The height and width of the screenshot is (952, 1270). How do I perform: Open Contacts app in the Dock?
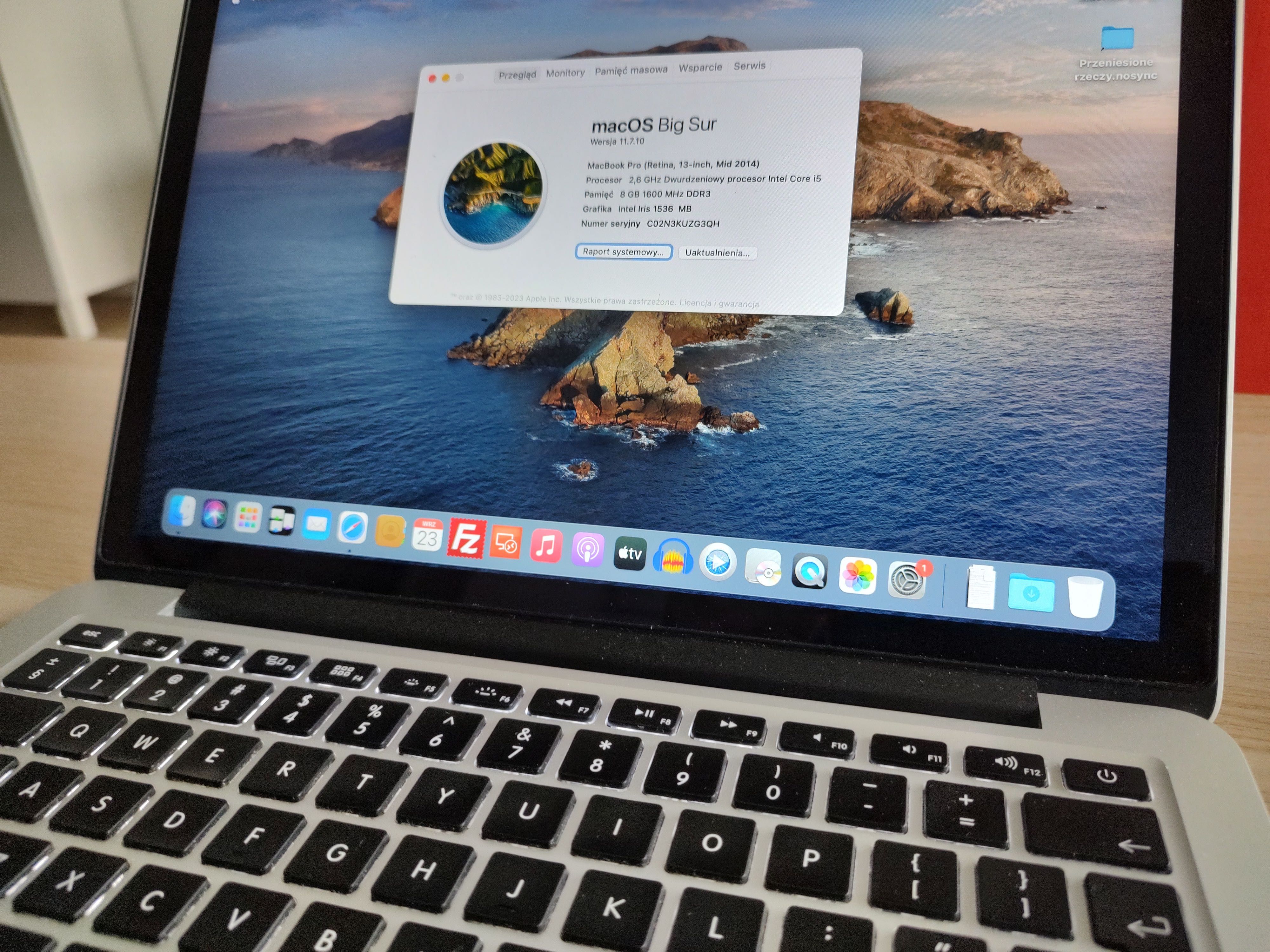(390, 531)
